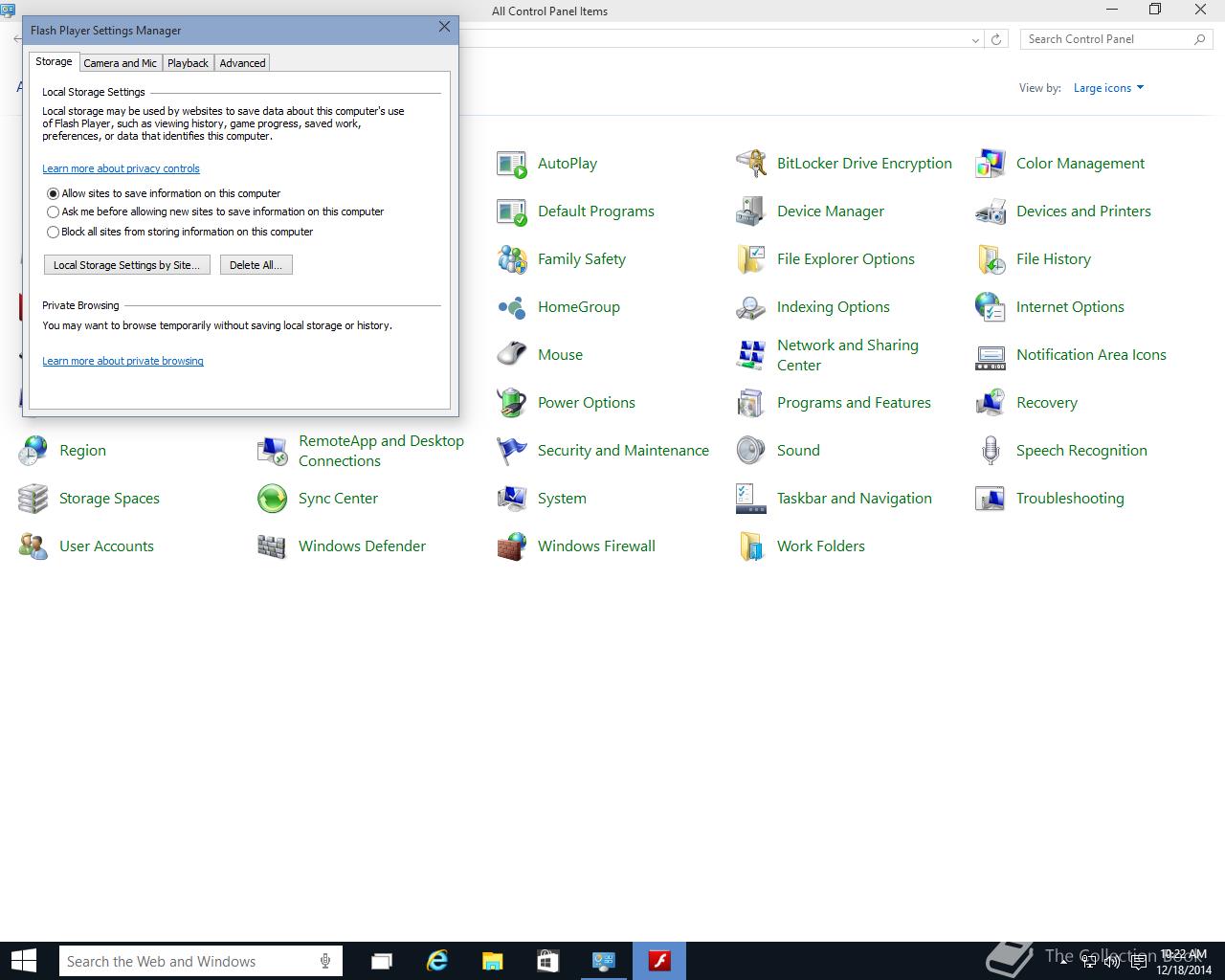1225x980 pixels.
Task: Open File Explorer from the taskbar
Action: coord(493,961)
